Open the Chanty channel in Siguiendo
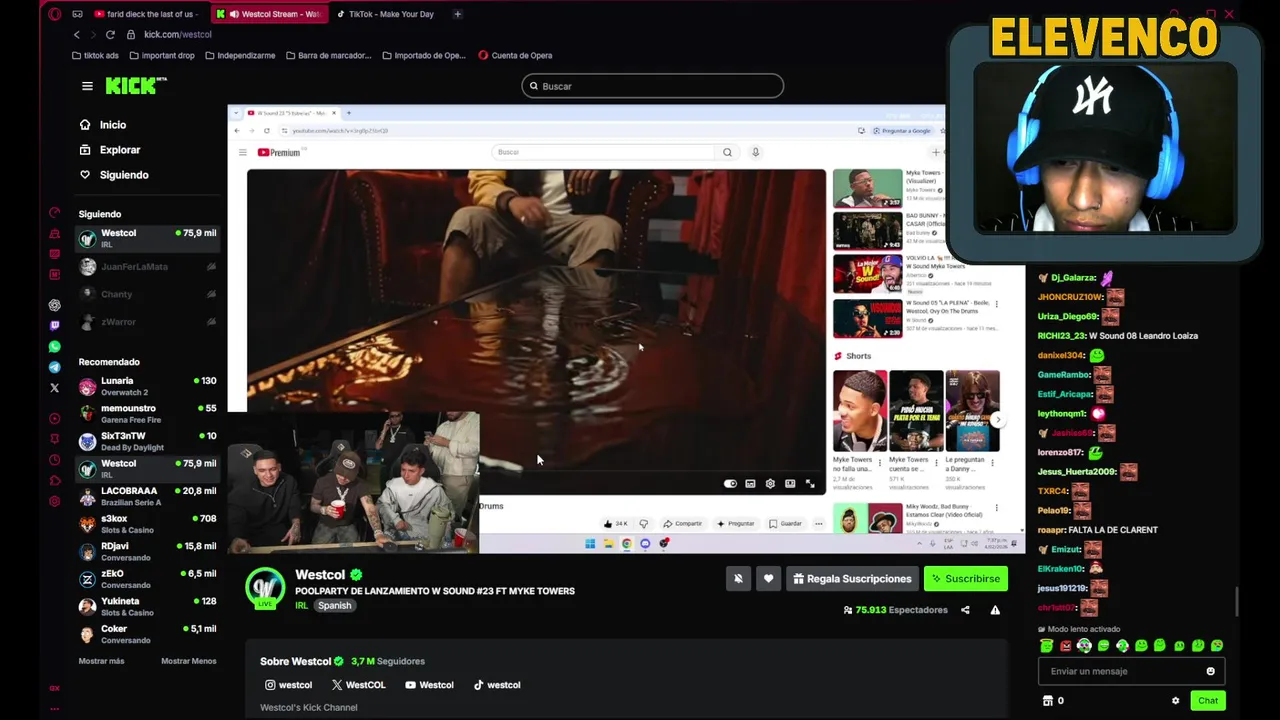 (x=148, y=294)
